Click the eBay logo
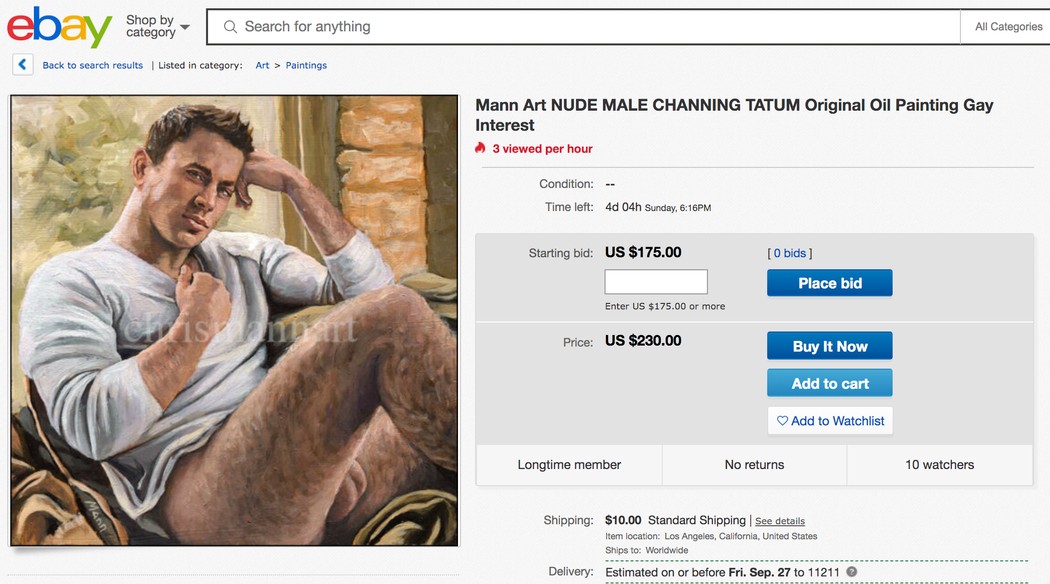 tap(59, 27)
